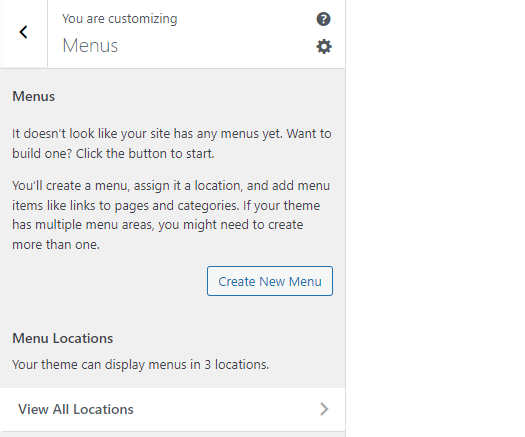The width and height of the screenshot is (525, 437).
Task: Open help via the question mark icon
Action: (323, 19)
